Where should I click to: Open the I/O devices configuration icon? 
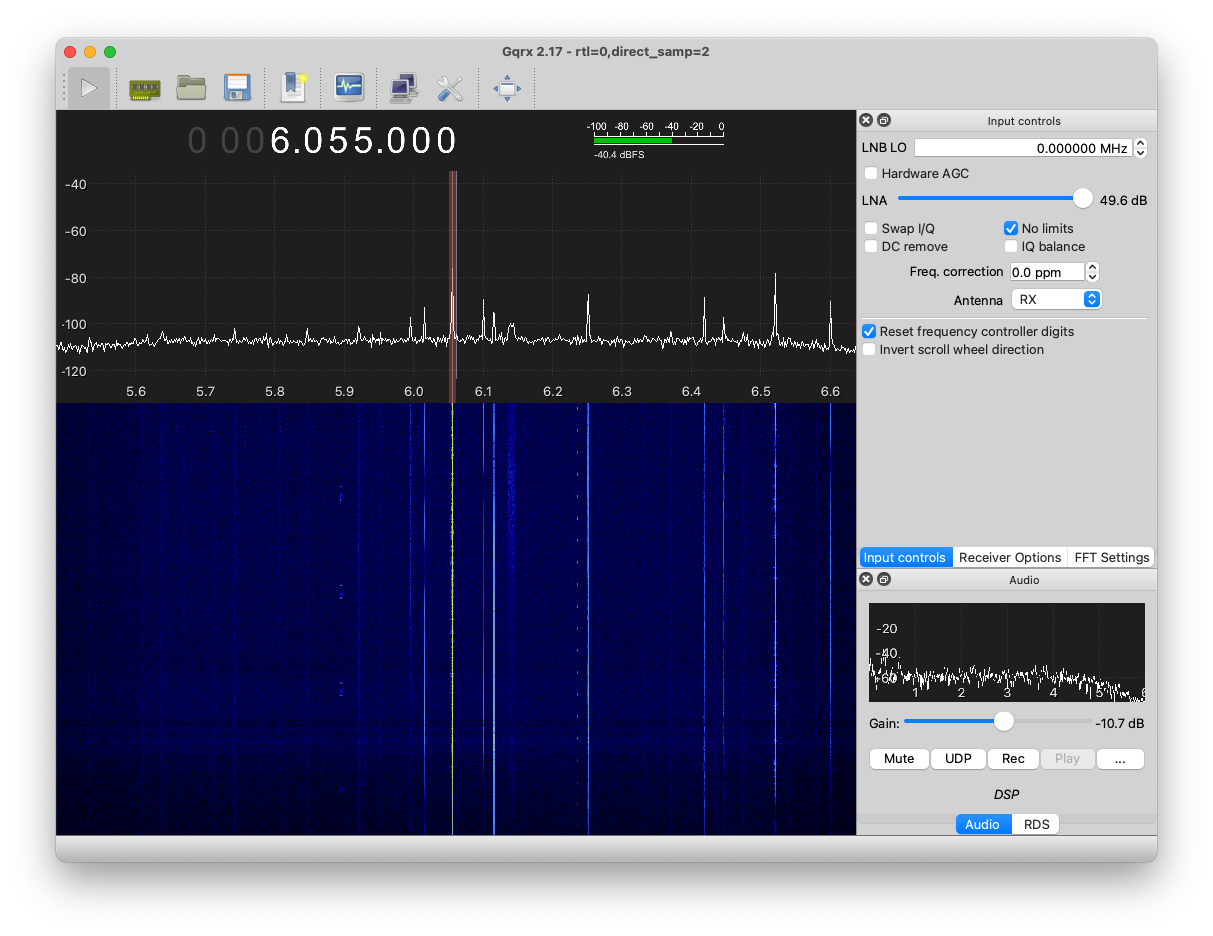pyautogui.click(x=145, y=88)
